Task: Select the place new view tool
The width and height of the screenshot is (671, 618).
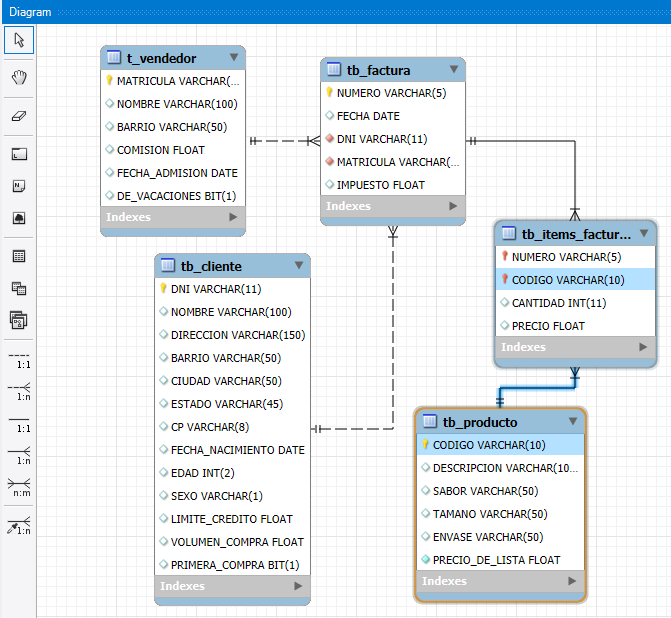Action: click(19, 288)
